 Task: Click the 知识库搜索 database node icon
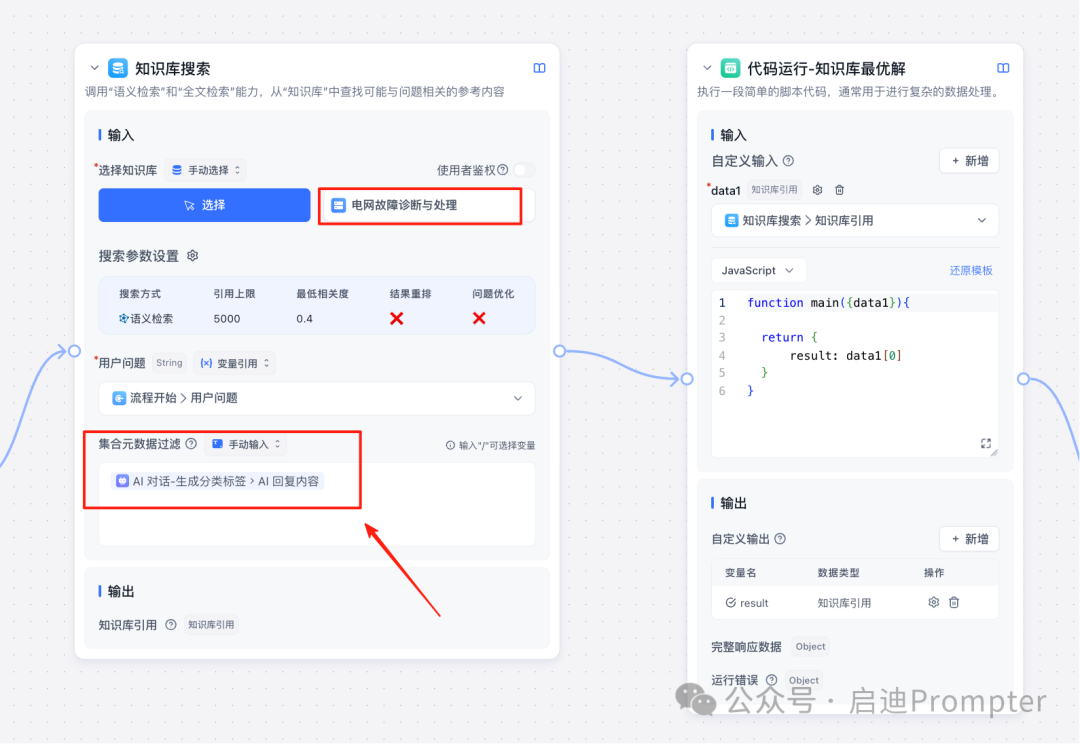(x=118, y=68)
